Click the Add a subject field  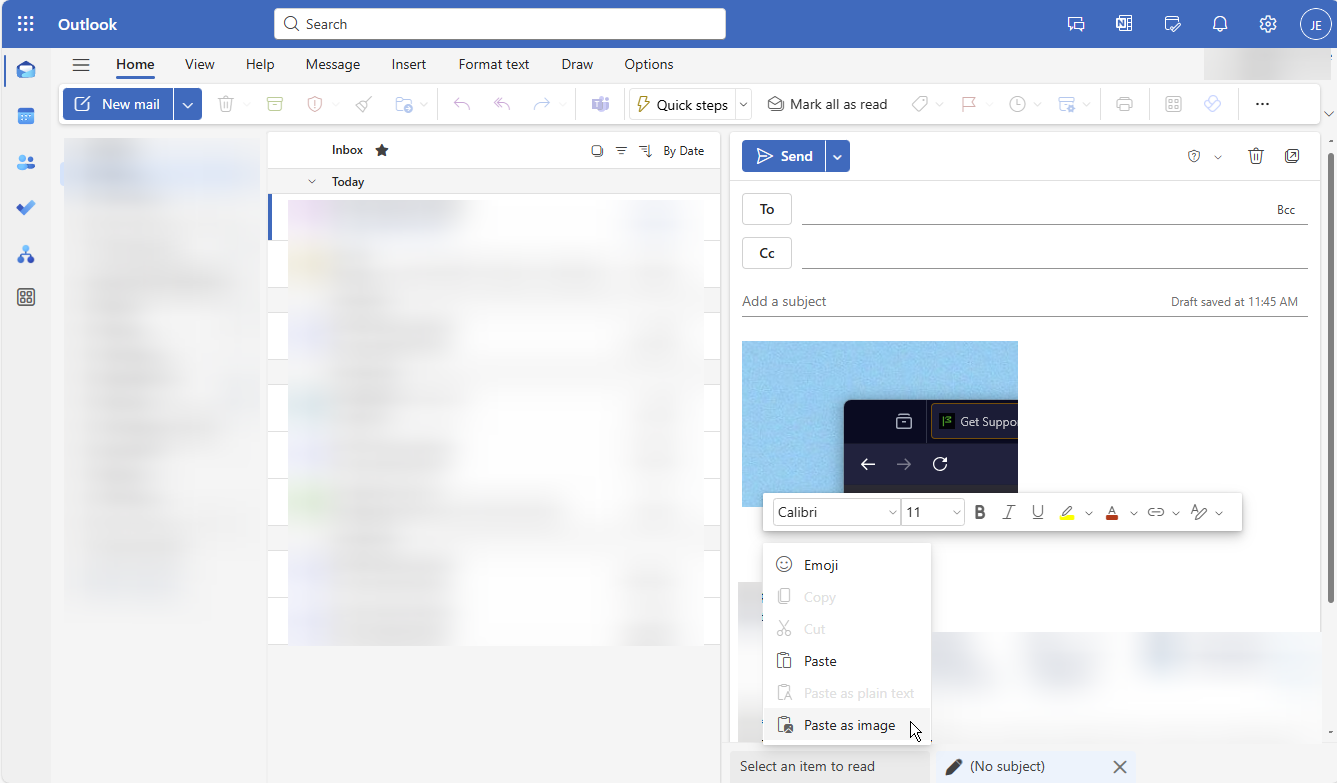950,301
